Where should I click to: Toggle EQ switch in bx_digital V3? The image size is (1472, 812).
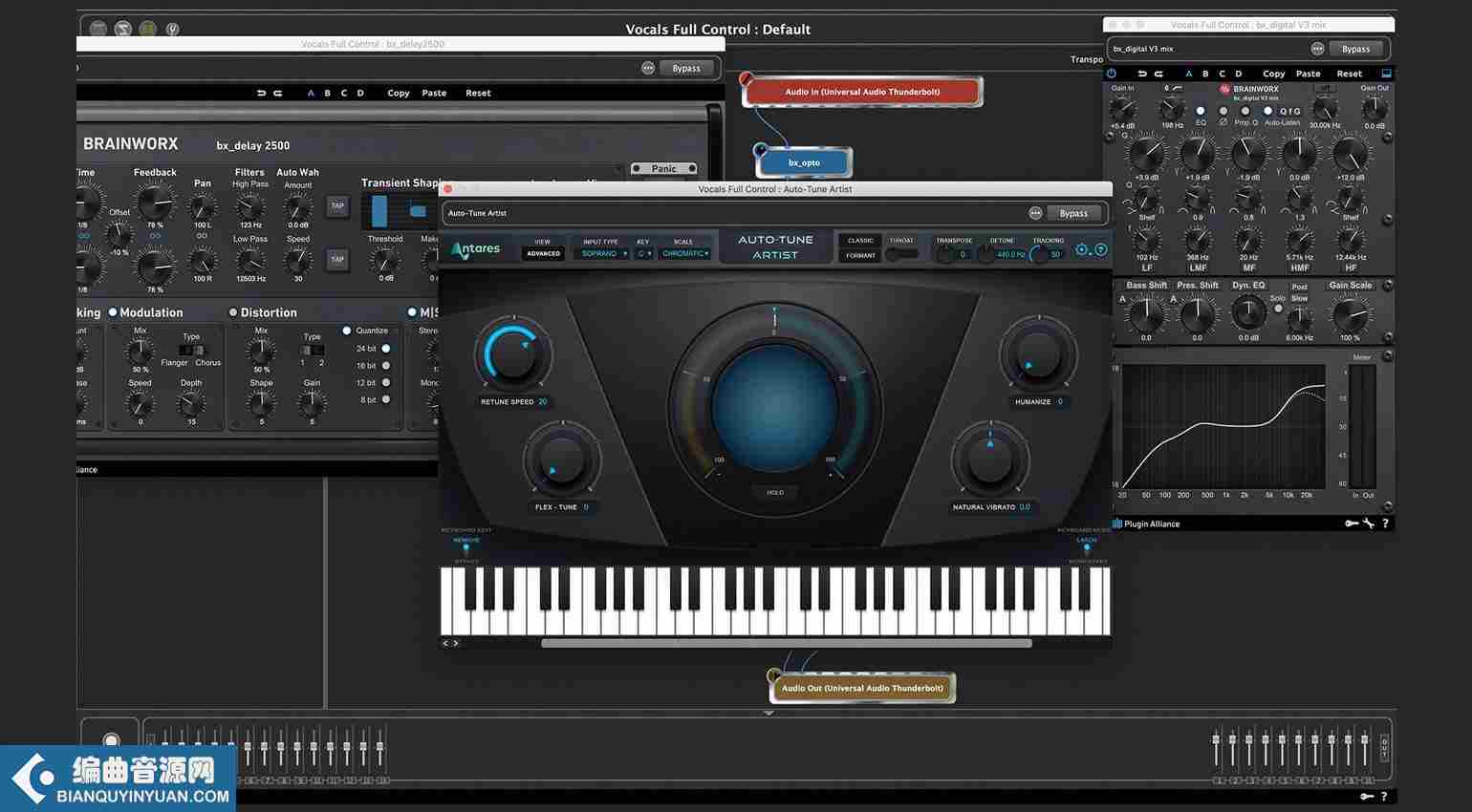point(1201,111)
